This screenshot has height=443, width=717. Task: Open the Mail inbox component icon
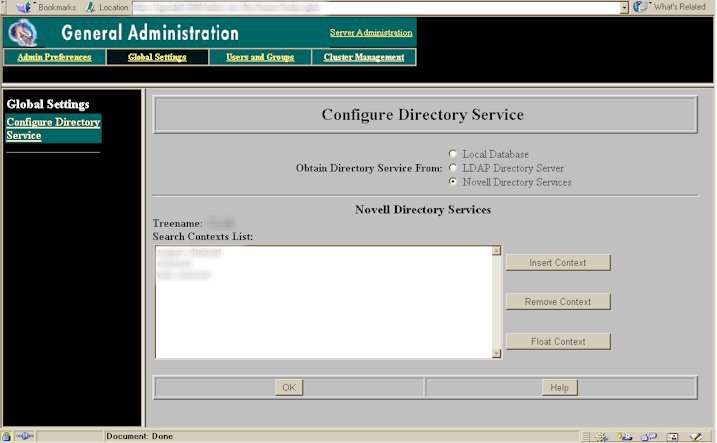624,437
